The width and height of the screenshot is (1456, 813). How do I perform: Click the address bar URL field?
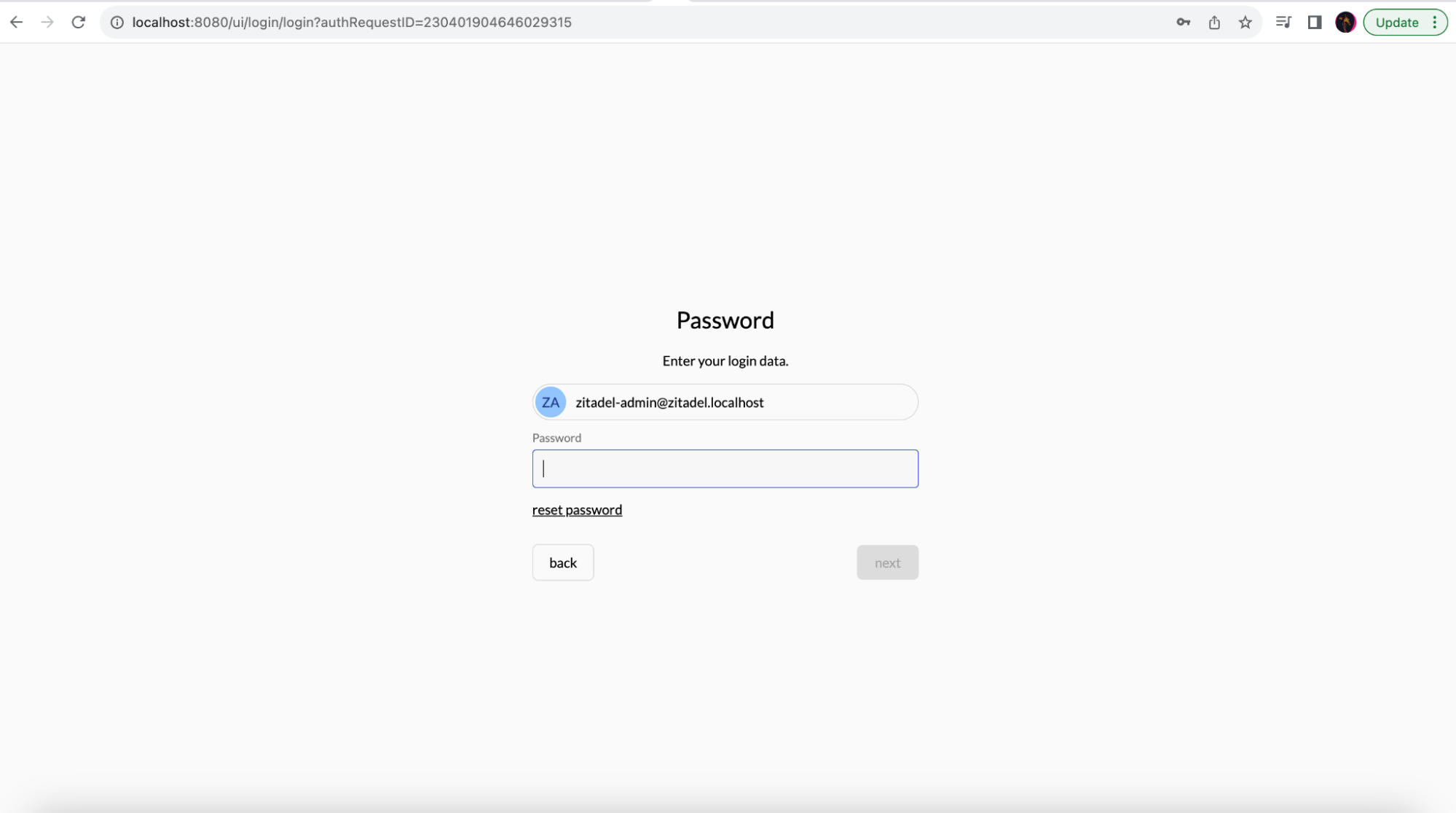[351, 22]
